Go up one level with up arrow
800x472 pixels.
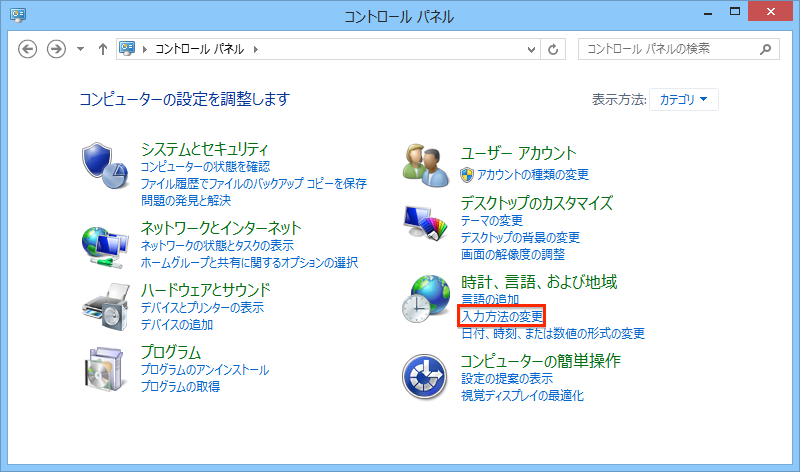(x=102, y=49)
